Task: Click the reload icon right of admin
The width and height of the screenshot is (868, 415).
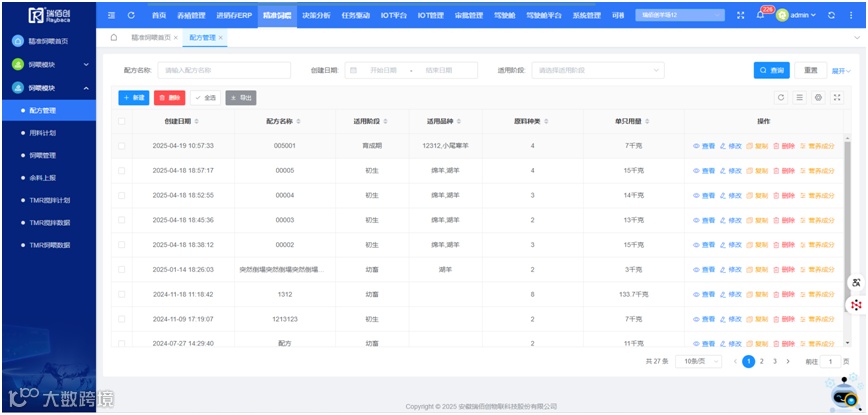Action: coord(831,15)
